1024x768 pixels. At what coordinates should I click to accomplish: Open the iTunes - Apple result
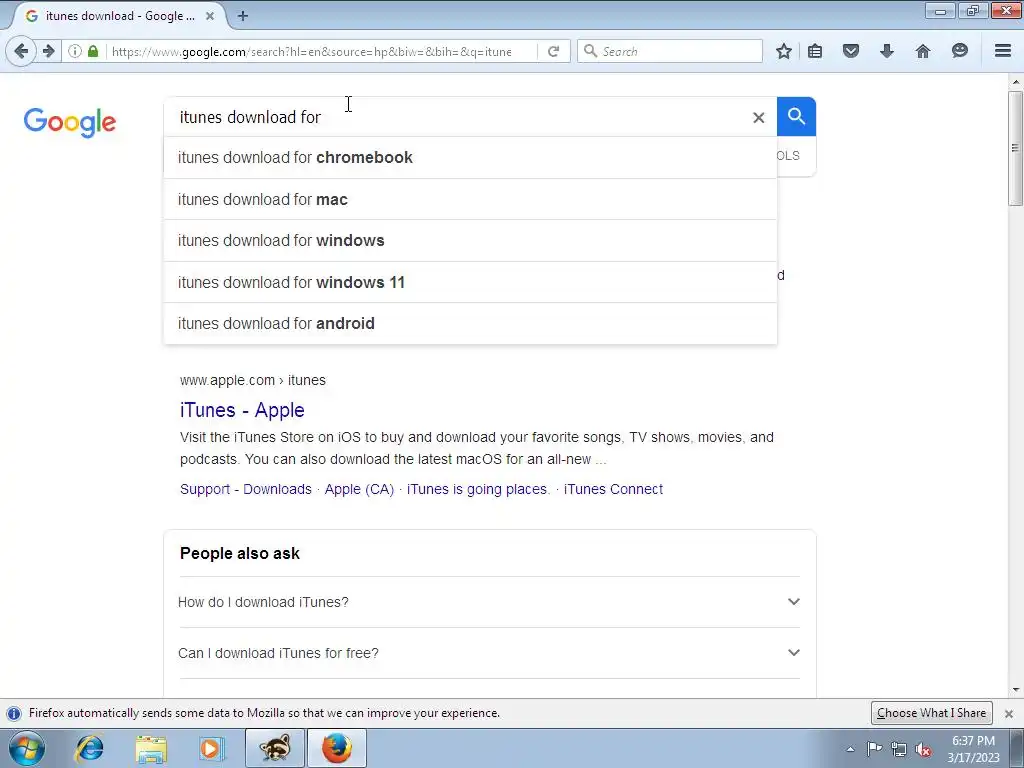click(242, 410)
